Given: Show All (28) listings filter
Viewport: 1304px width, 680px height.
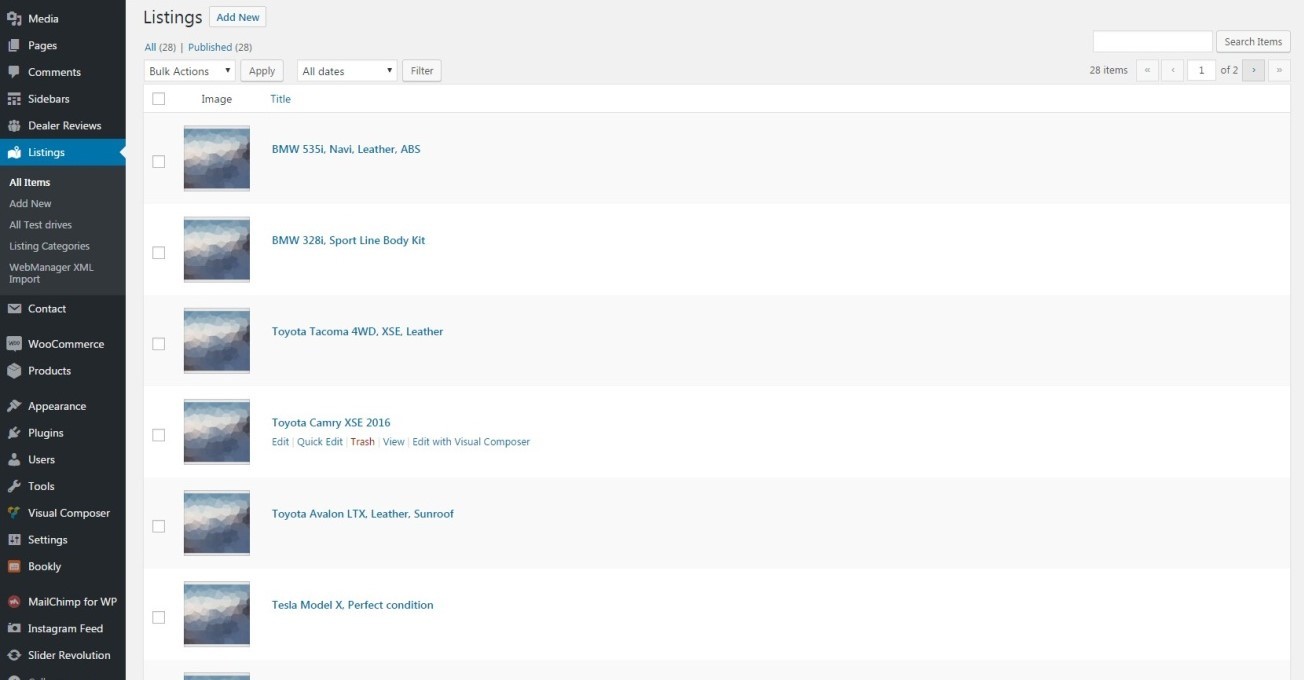Looking at the screenshot, I should (x=160, y=47).
